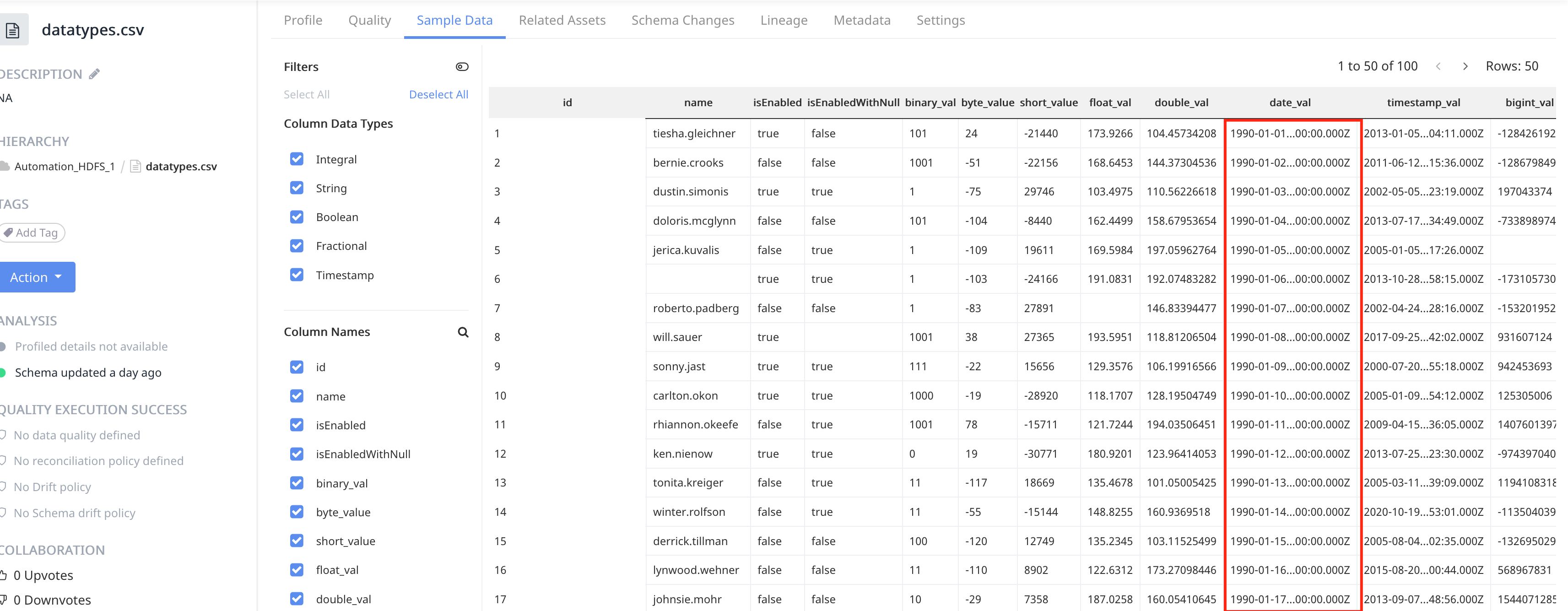Go to next page of rows
The height and width of the screenshot is (611, 1568).
pyautogui.click(x=1465, y=66)
